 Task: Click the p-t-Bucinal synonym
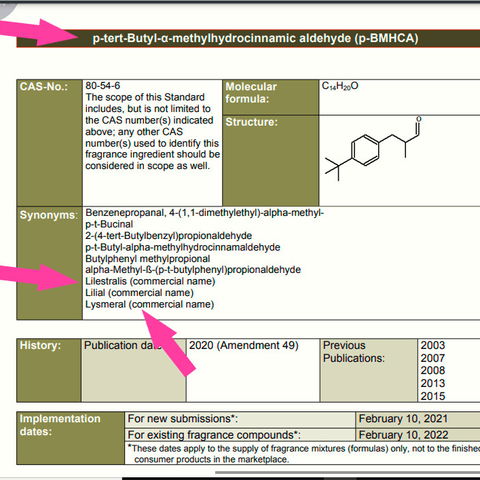(x=109, y=224)
